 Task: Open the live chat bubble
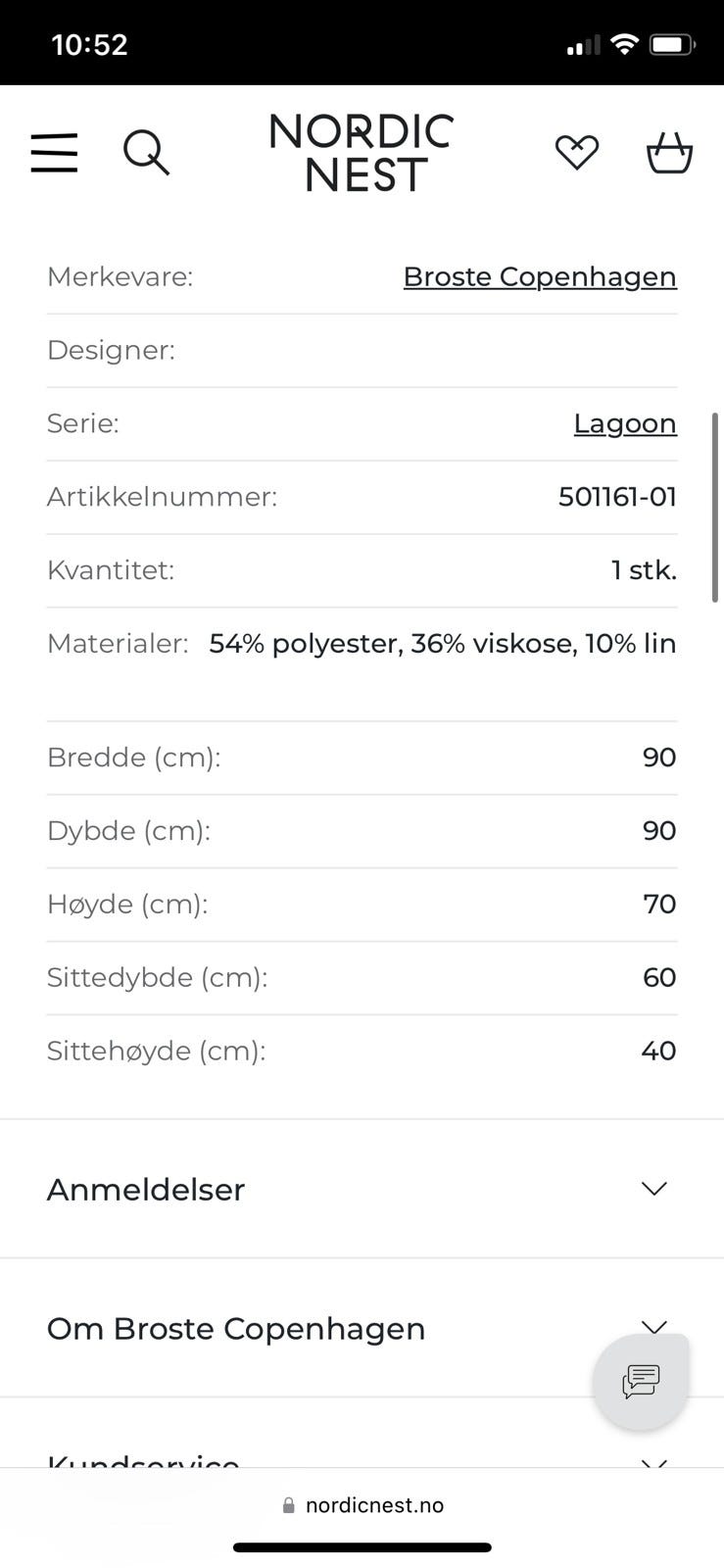click(641, 1381)
